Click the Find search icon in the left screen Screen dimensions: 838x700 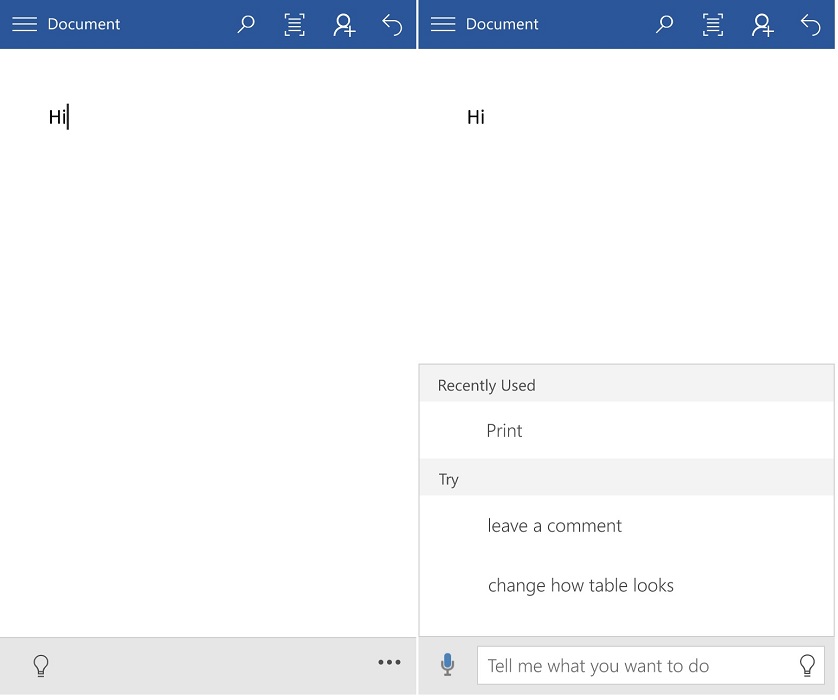tap(246, 25)
